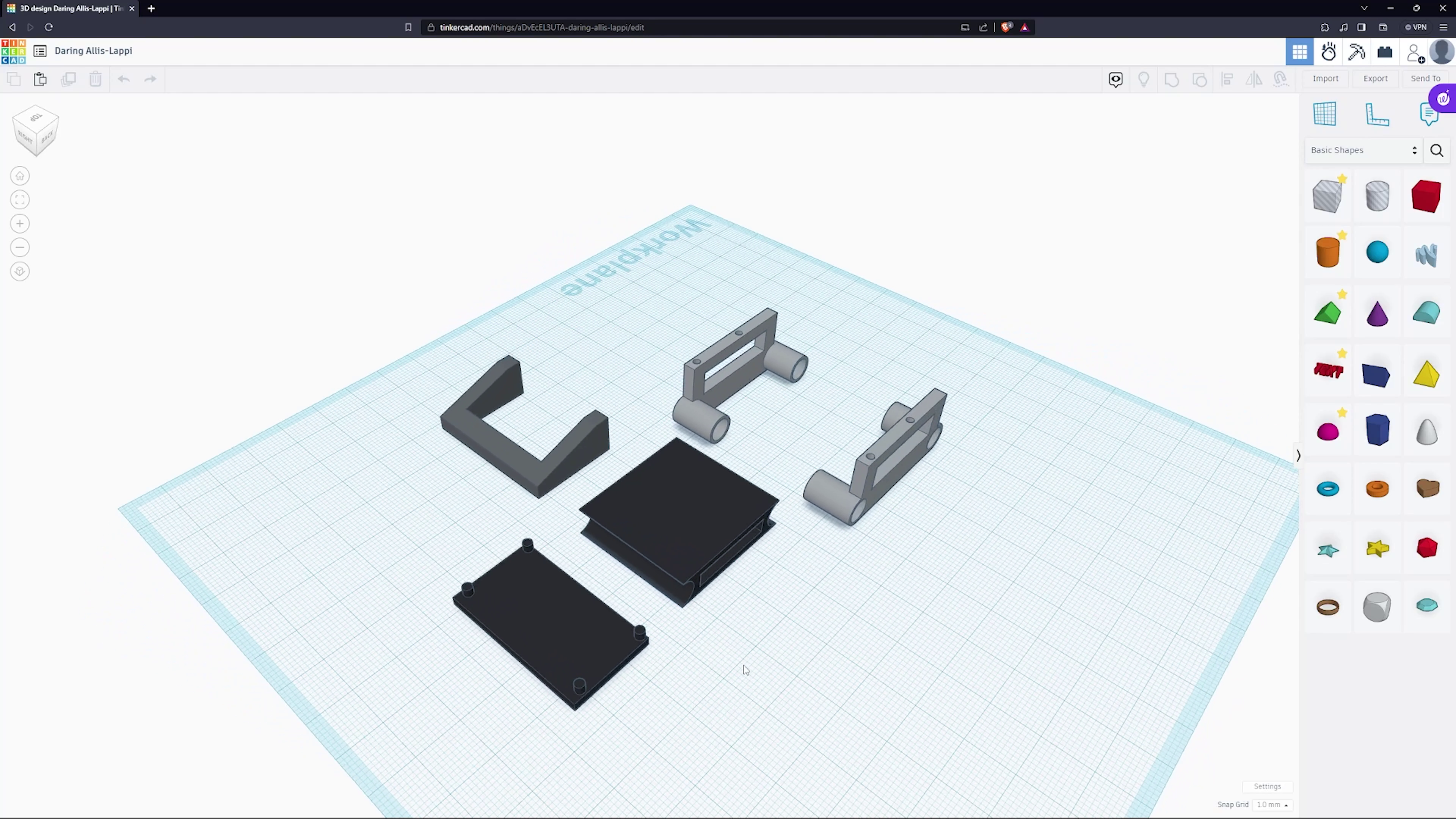The width and height of the screenshot is (1456, 819).
Task: Select the 3D design grid view button
Action: coord(1299,52)
